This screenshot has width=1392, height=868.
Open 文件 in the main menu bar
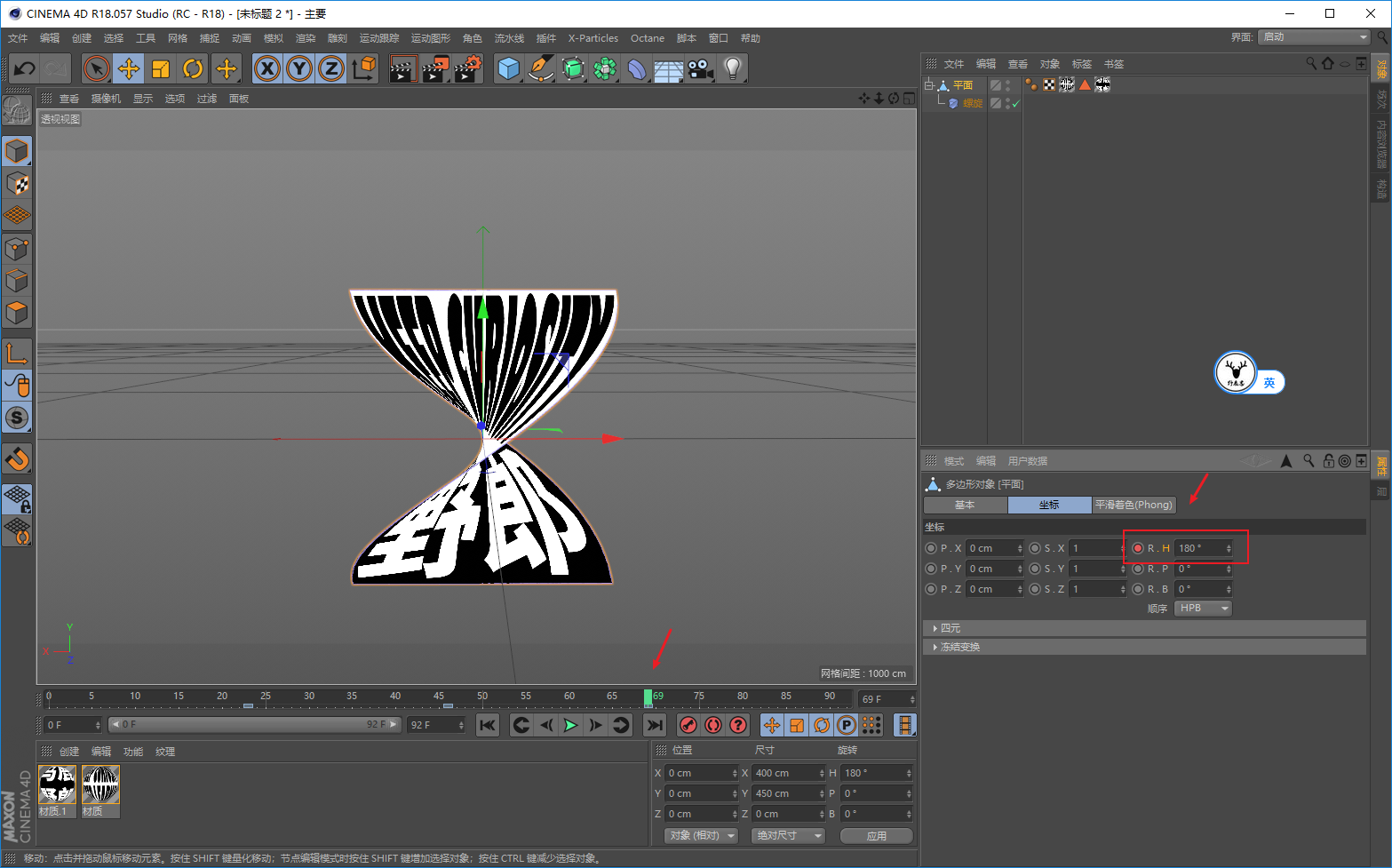point(18,38)
